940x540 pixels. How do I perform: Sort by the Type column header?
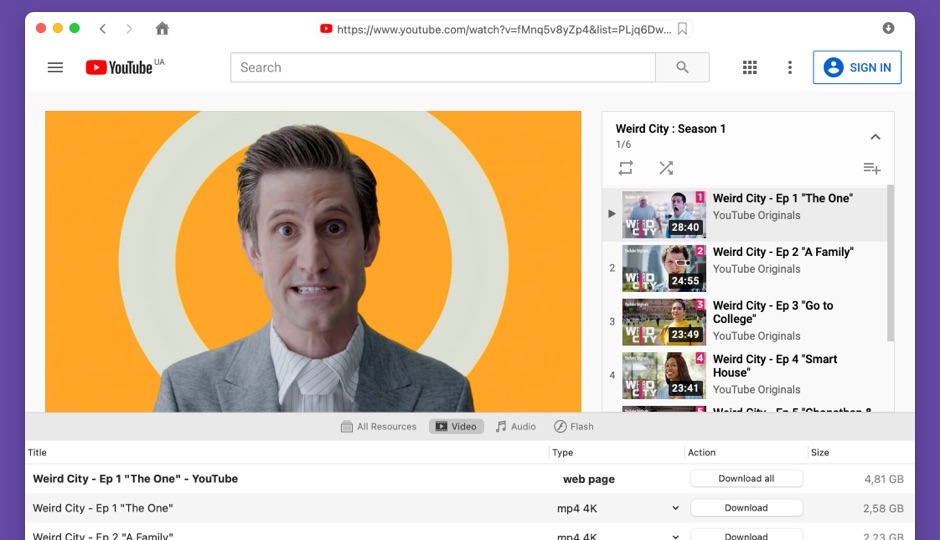point(562,452)
